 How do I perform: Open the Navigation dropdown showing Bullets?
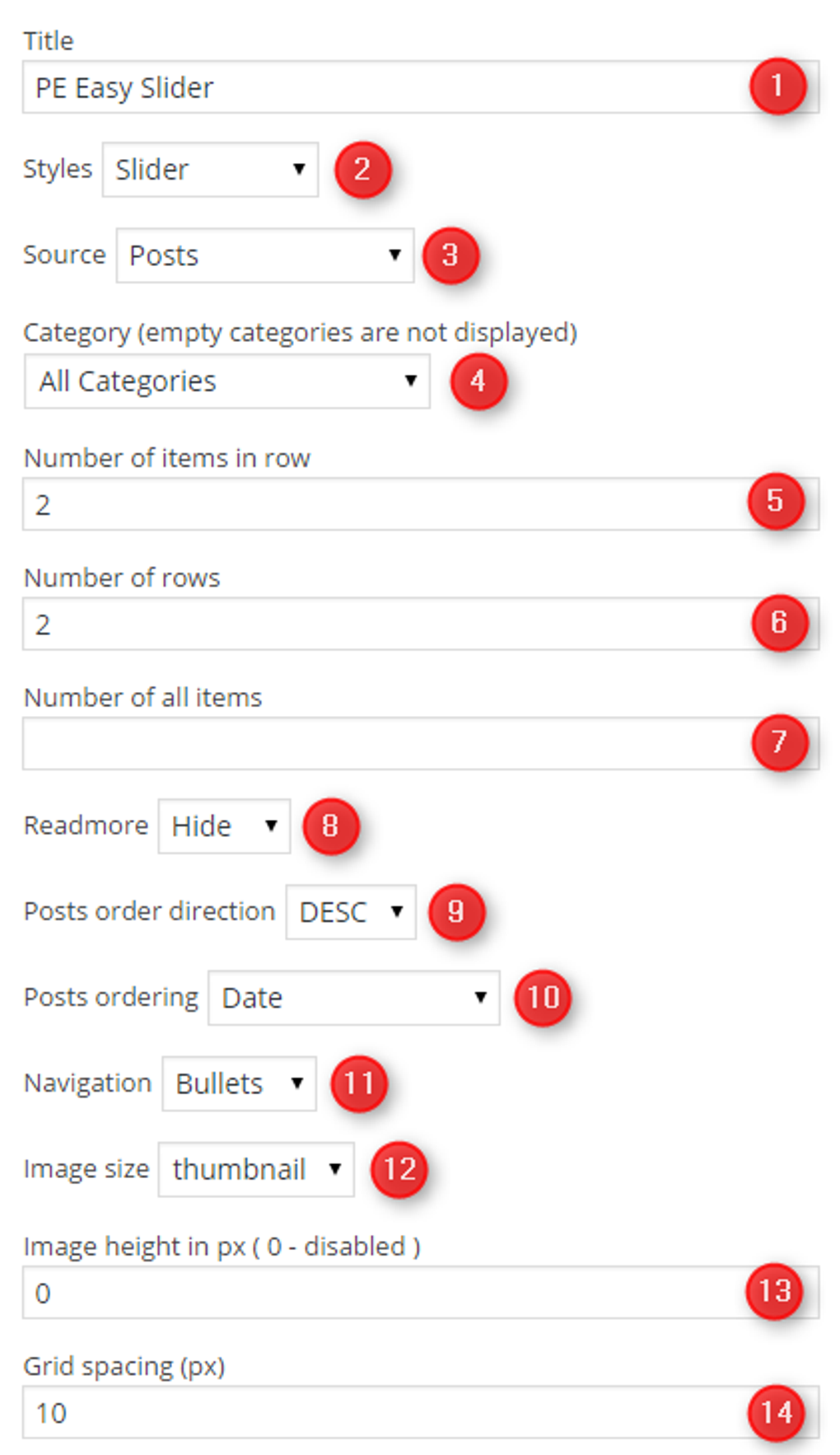[239, 1083]
